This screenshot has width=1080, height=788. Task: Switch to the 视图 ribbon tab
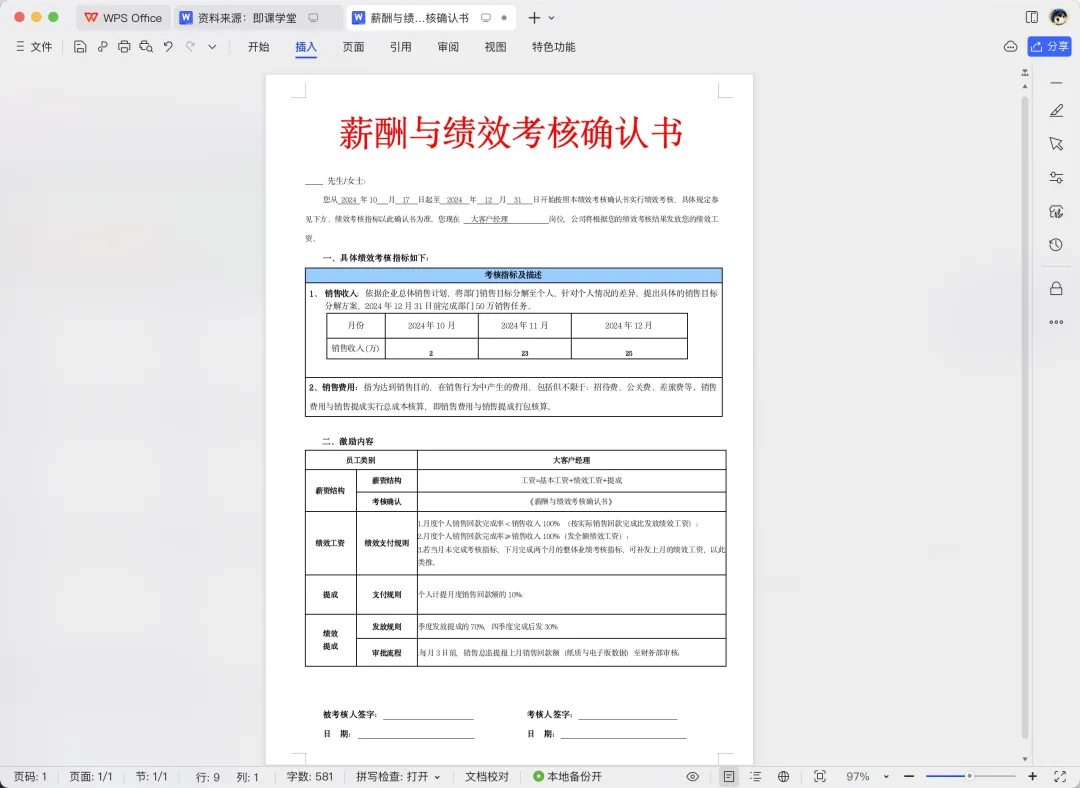[495, 47]
